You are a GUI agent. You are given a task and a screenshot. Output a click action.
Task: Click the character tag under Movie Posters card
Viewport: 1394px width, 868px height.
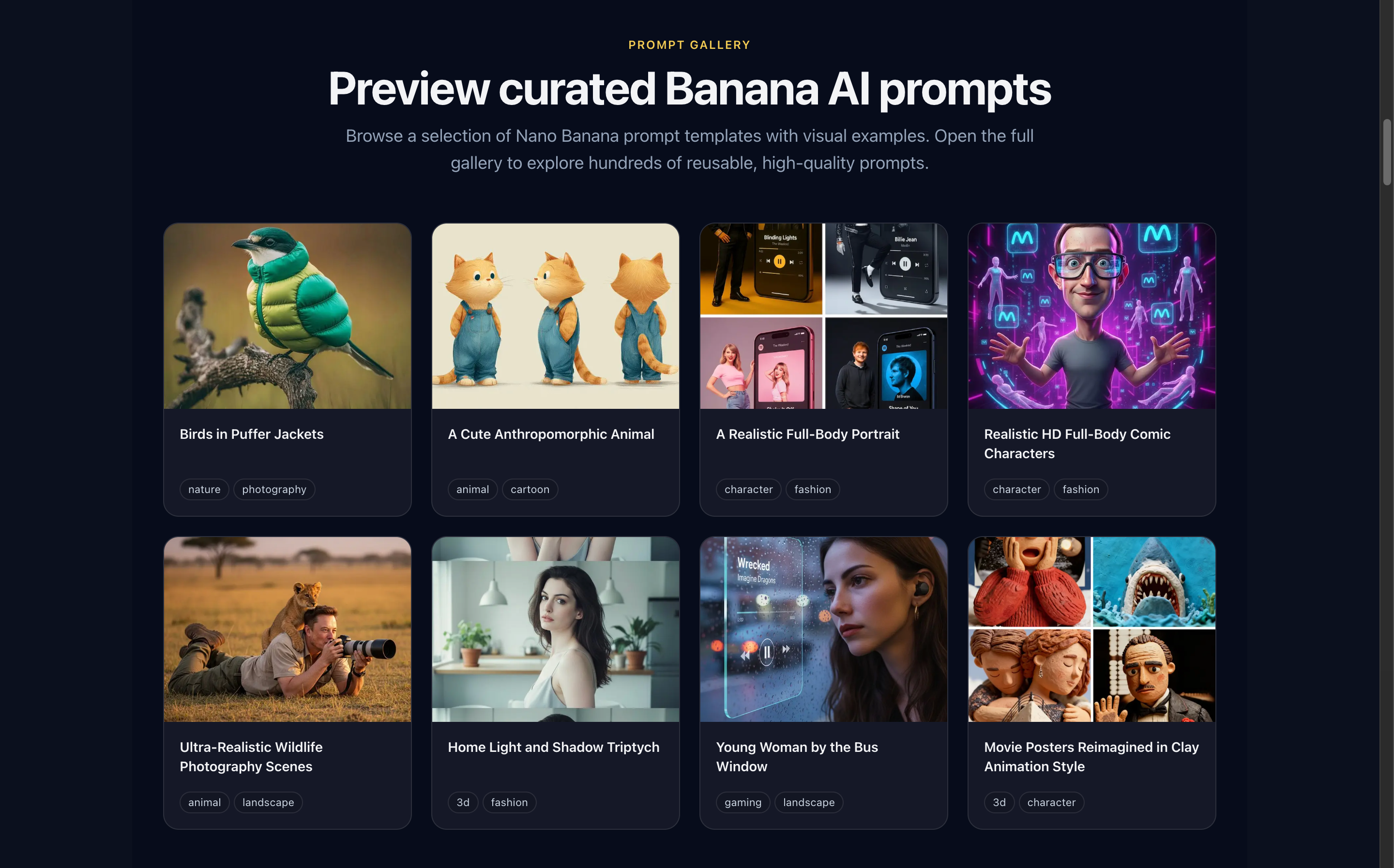click(x=1051, y=802)
